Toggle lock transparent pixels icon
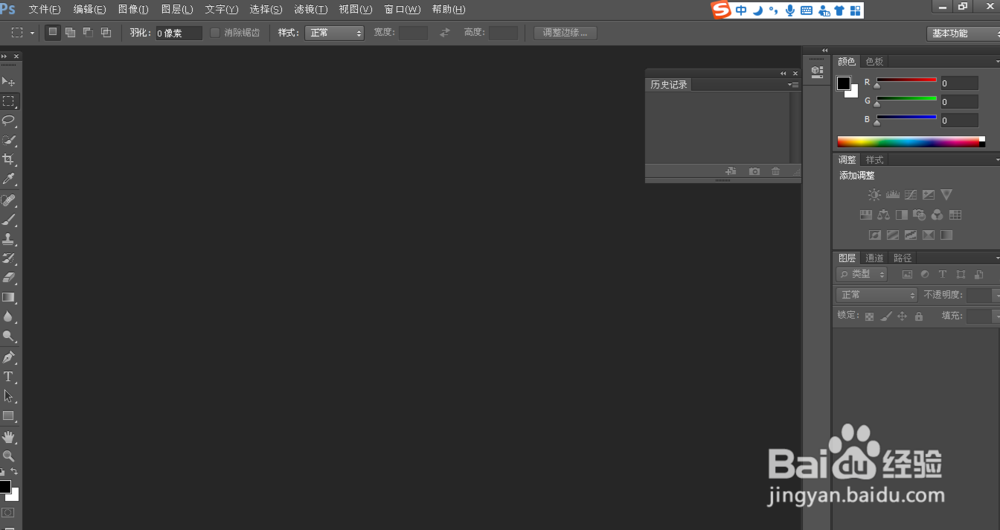 [869, 316]
